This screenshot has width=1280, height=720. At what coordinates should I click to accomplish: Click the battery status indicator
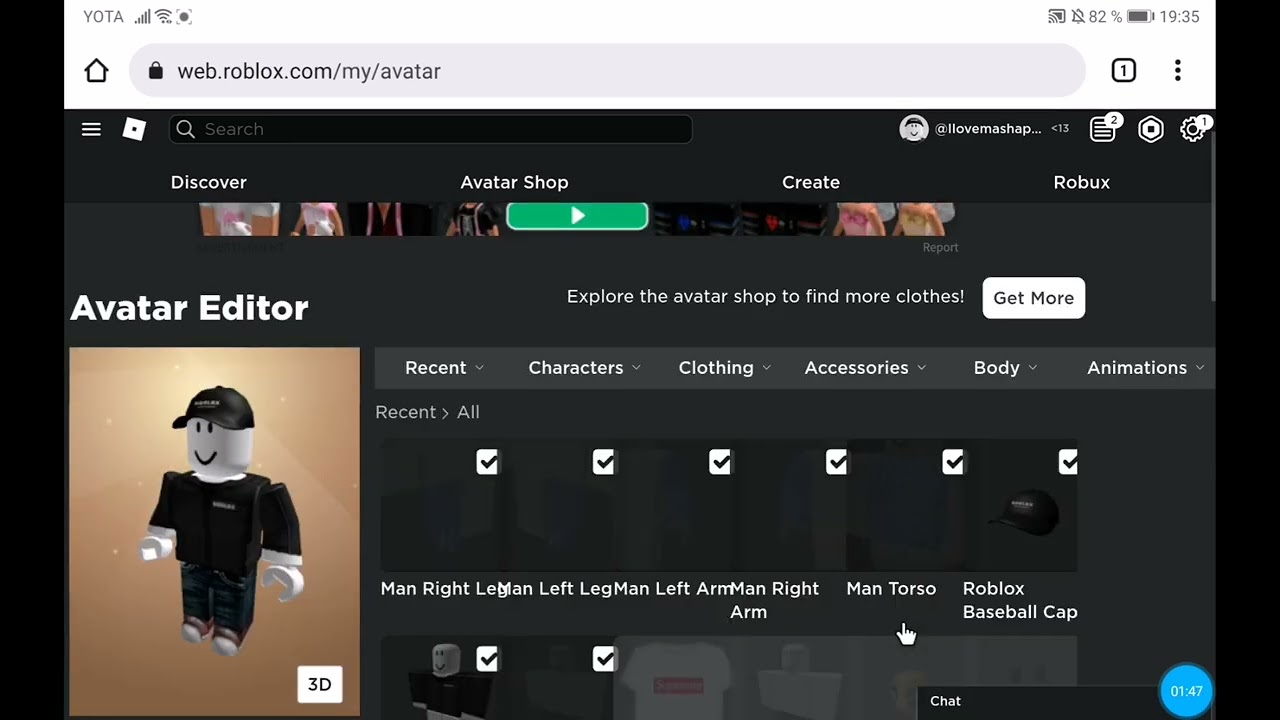pos(1140,17)
